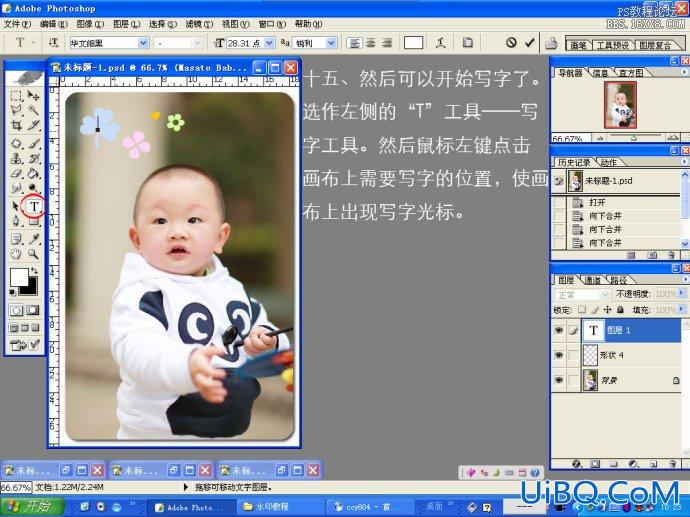Select the Smudge tool

coord(16,188)
